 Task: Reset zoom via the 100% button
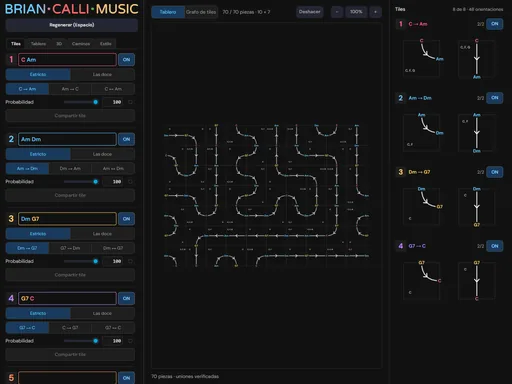[x=356, y=12]
